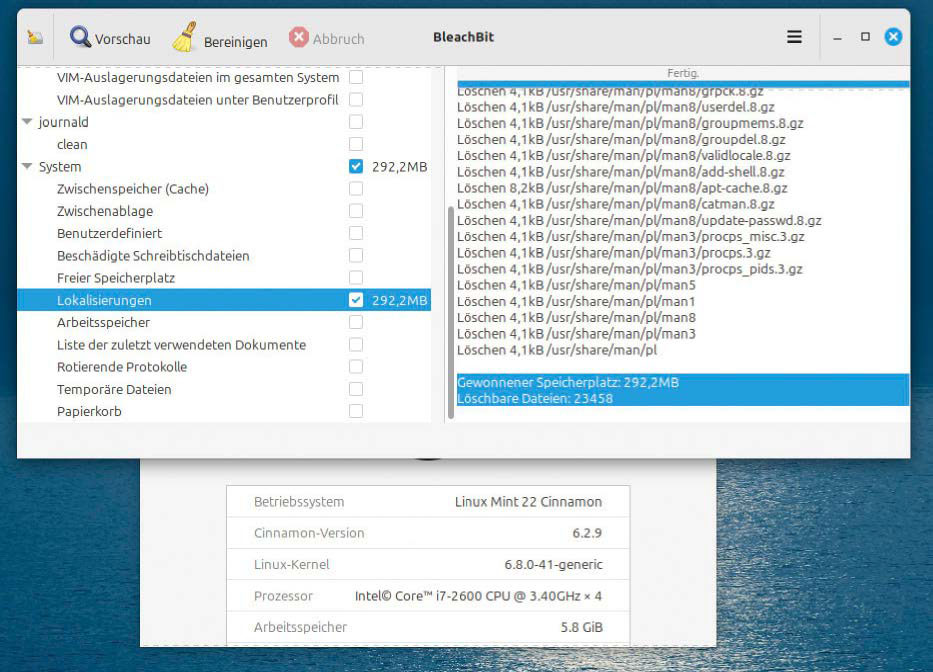Click the log line for update-passwd.8.gz
This screenshot has height=672, width=933.
(639, 220)
